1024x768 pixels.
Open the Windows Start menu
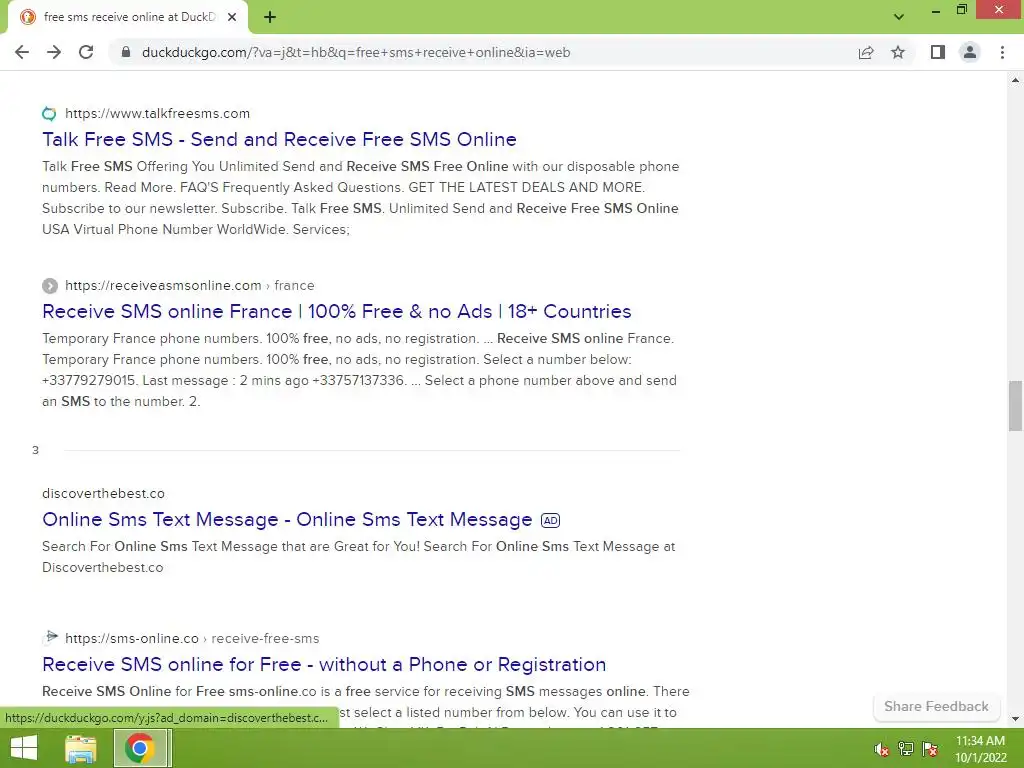pyautogui.click(x=24, y=748)
